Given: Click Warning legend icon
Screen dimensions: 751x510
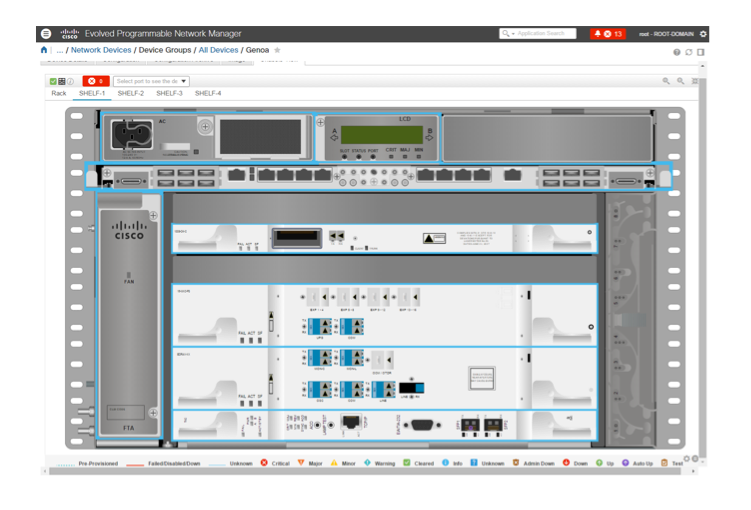Looking at the screenshot, I should (367, 463).
